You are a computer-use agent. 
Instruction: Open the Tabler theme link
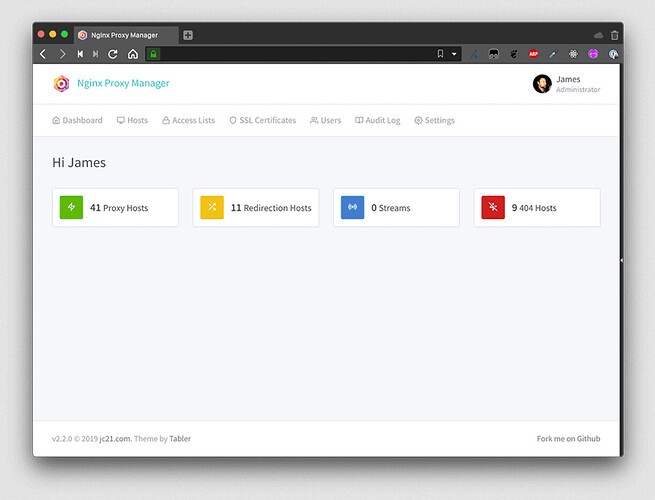point(180,439)
